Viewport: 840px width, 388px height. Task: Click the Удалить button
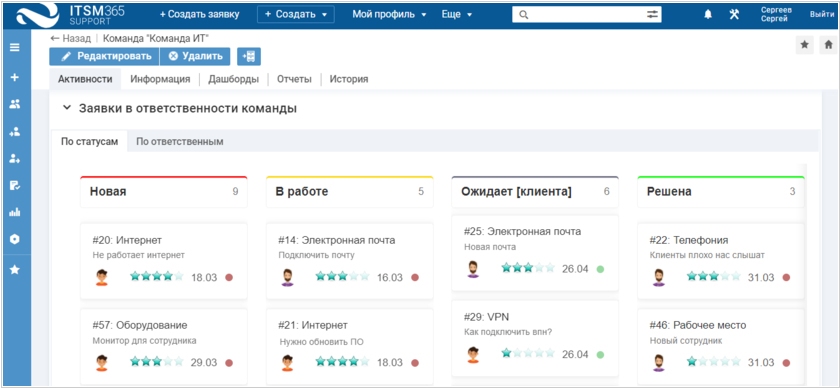tap(195, 56)
